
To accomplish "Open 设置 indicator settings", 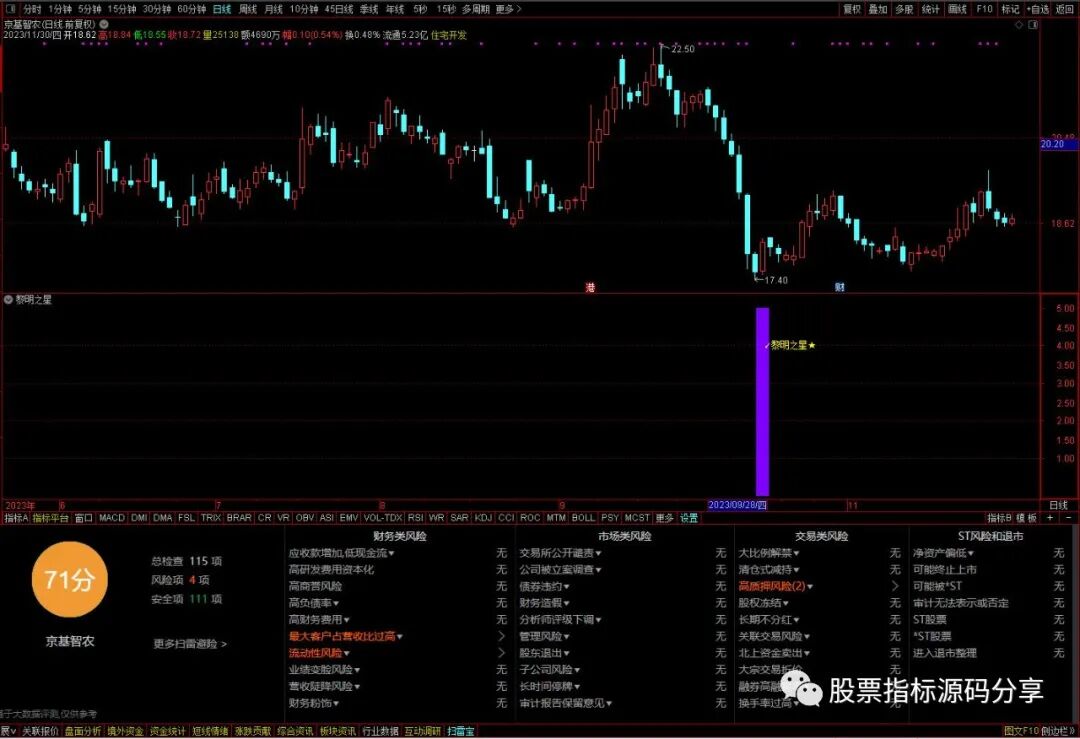I will [x=689, y=518].
